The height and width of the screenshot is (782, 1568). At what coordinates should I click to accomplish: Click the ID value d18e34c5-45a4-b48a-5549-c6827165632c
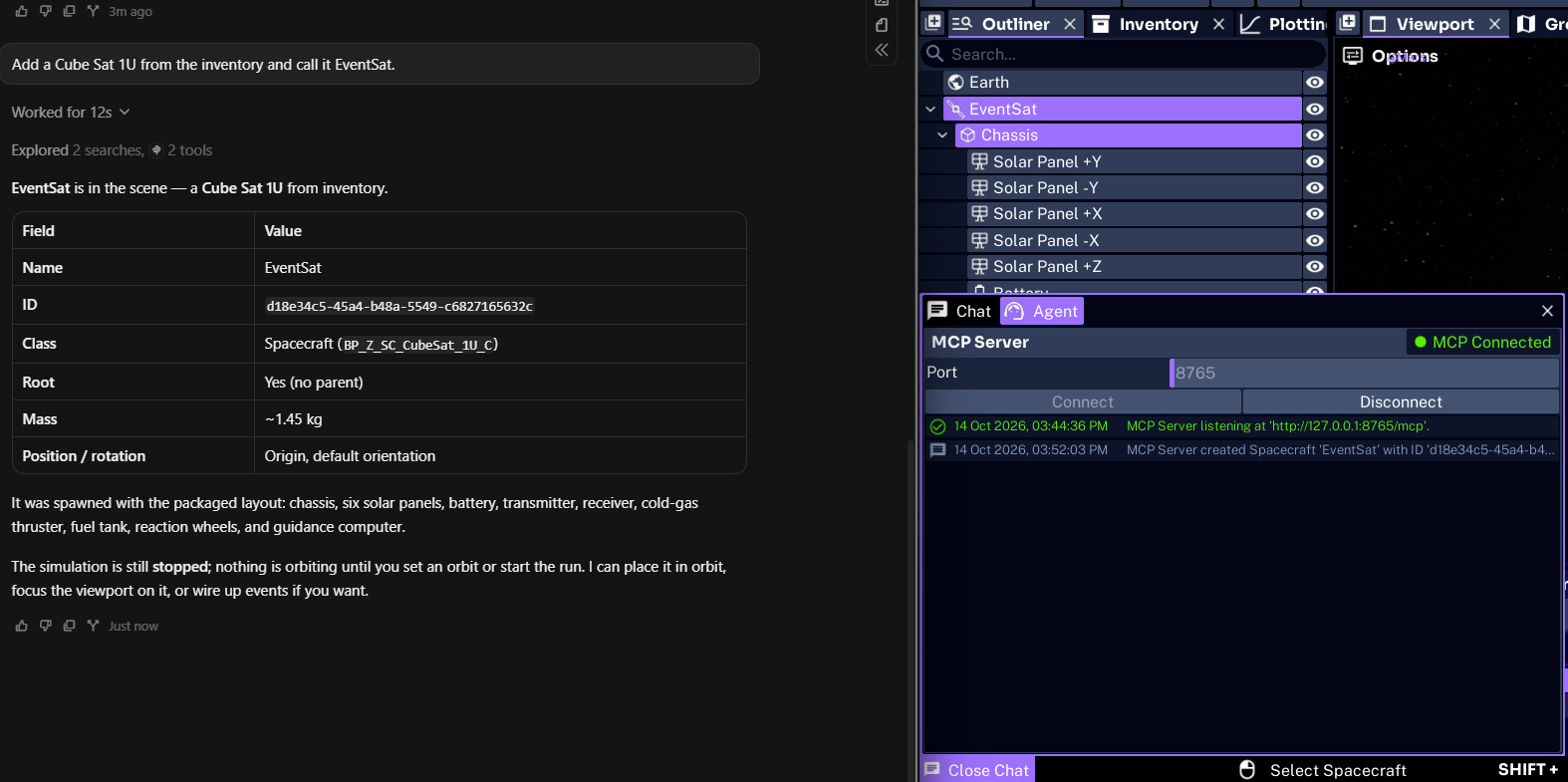coord(399,306)
